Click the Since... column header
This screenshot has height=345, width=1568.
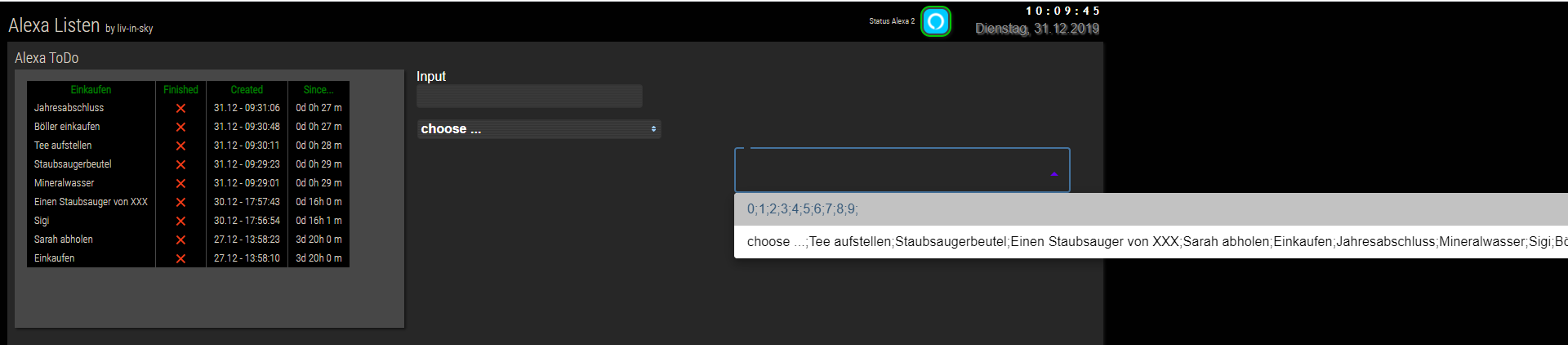318,90
